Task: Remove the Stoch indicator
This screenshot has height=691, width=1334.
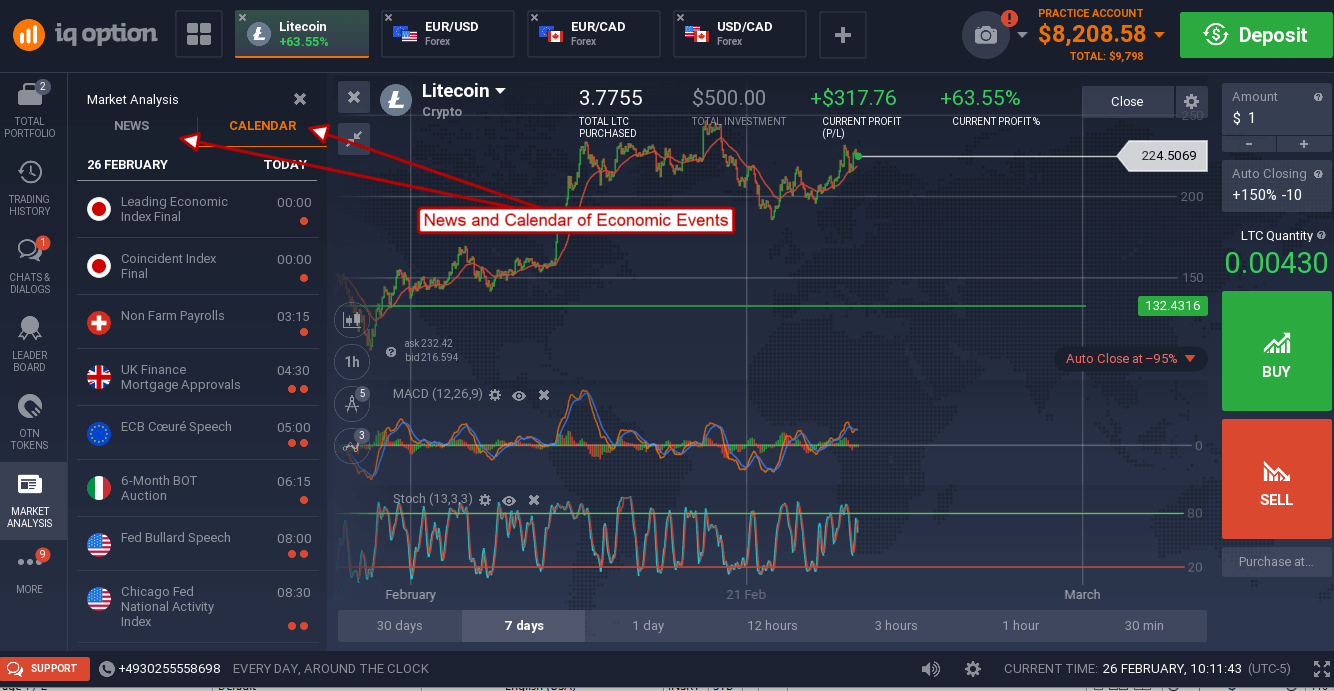Action: pos(534,499)
